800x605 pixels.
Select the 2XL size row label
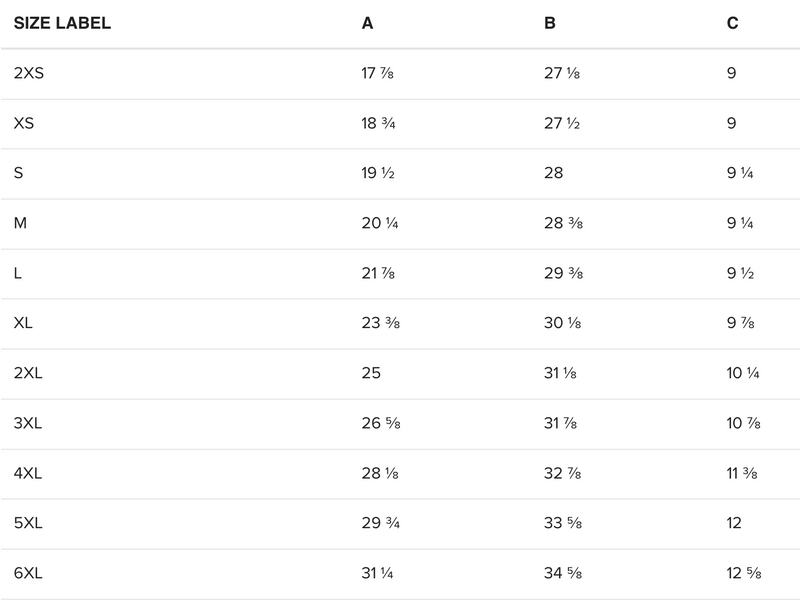tap(28, 373)
